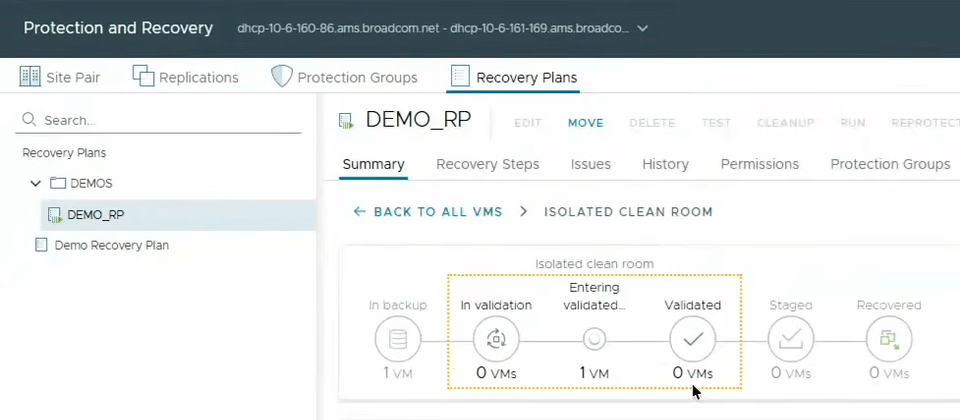Image resolution: width=960 pixels, height=420 pixels.
Task: Click the Staged stage label
Action: [790, 305]
